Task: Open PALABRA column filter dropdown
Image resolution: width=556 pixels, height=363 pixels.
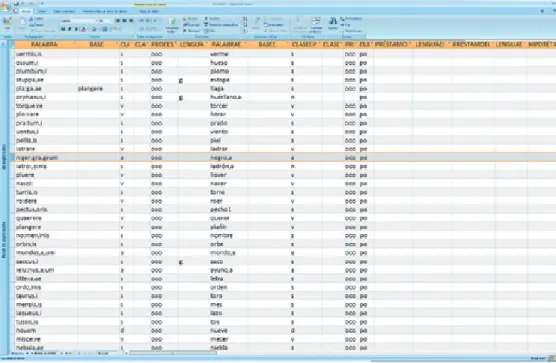Action: 74,44
